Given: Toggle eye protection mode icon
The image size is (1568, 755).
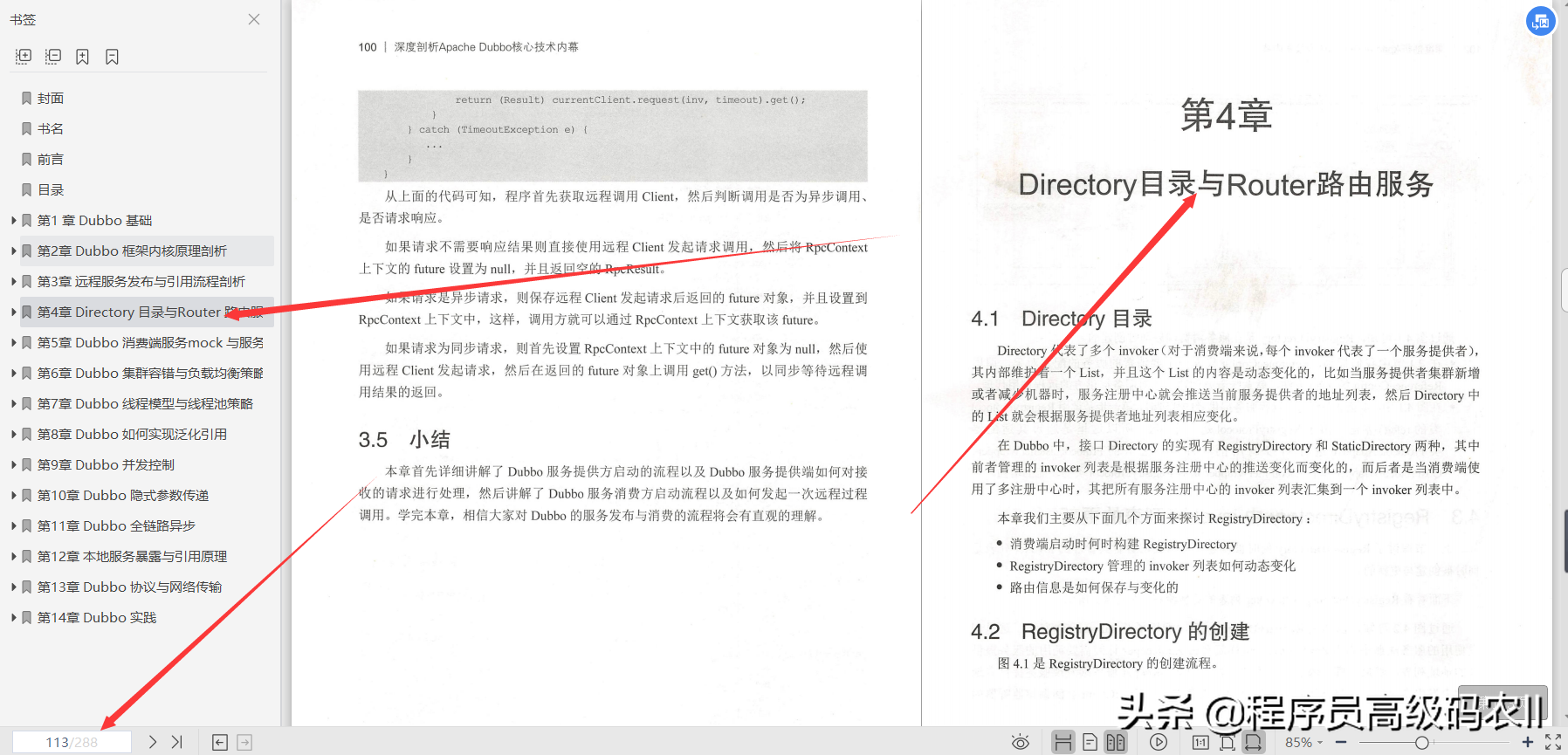Looking at the screenshot, I should 1020,743.
